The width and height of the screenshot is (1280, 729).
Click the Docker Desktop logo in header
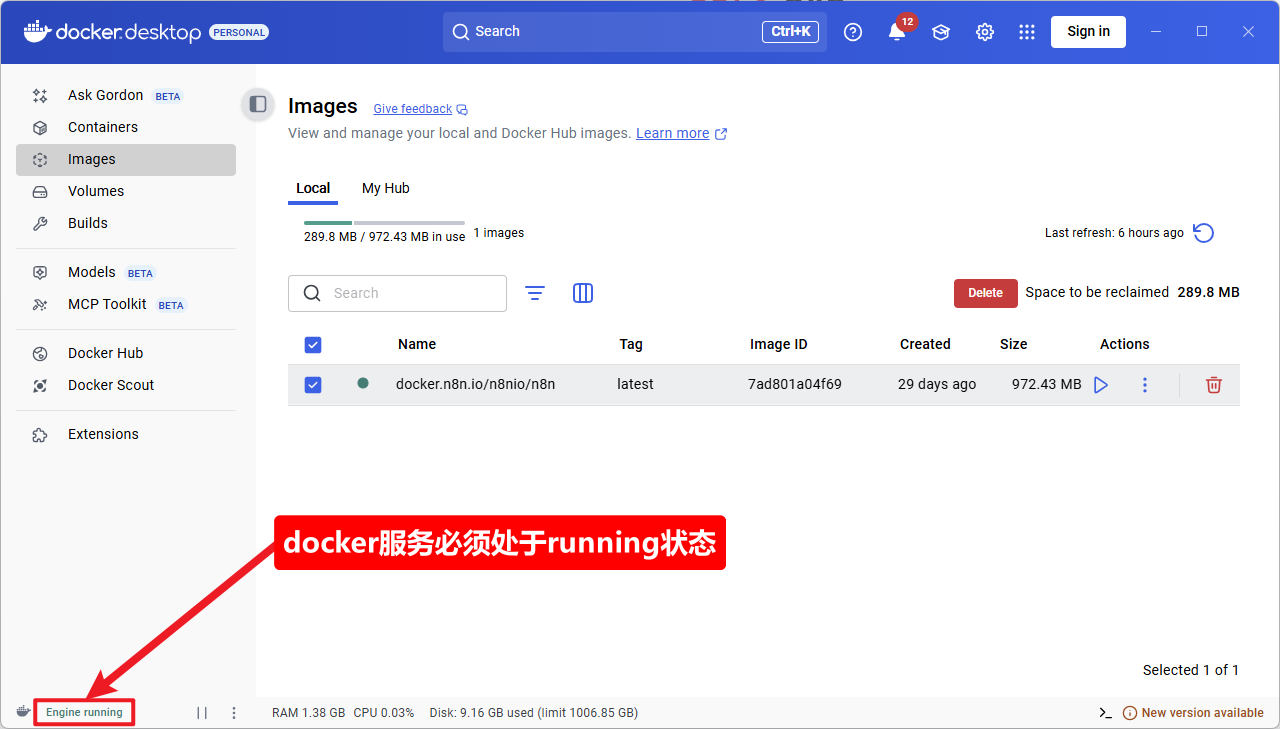click(x=113, y=32)
